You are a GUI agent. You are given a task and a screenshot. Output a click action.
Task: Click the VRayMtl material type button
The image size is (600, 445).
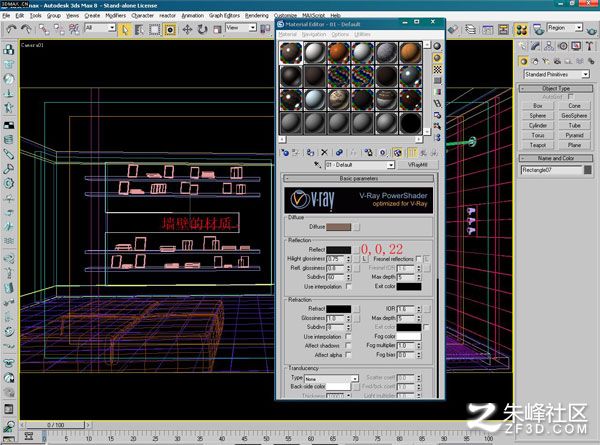click(417, 165)
